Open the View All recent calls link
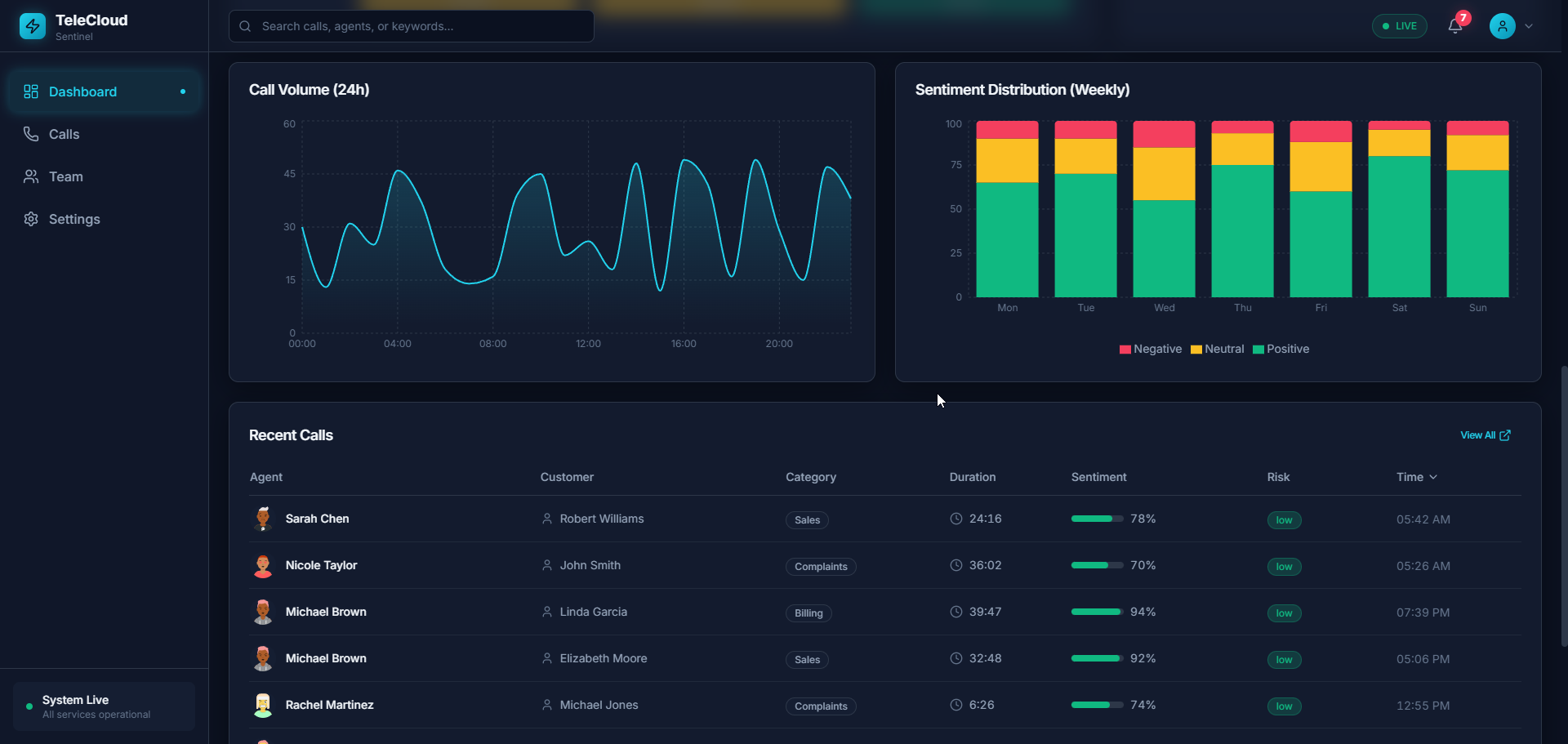The image size is (1568, 744). [1485, 435]
